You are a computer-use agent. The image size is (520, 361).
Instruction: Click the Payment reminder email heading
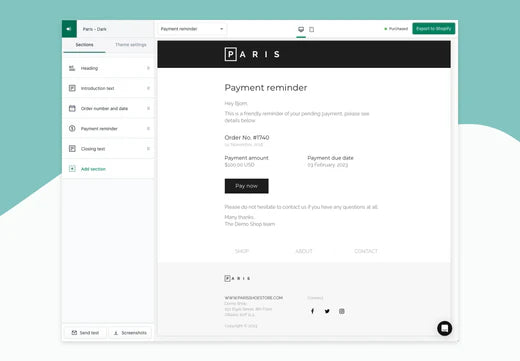click(x=266, y=88)
